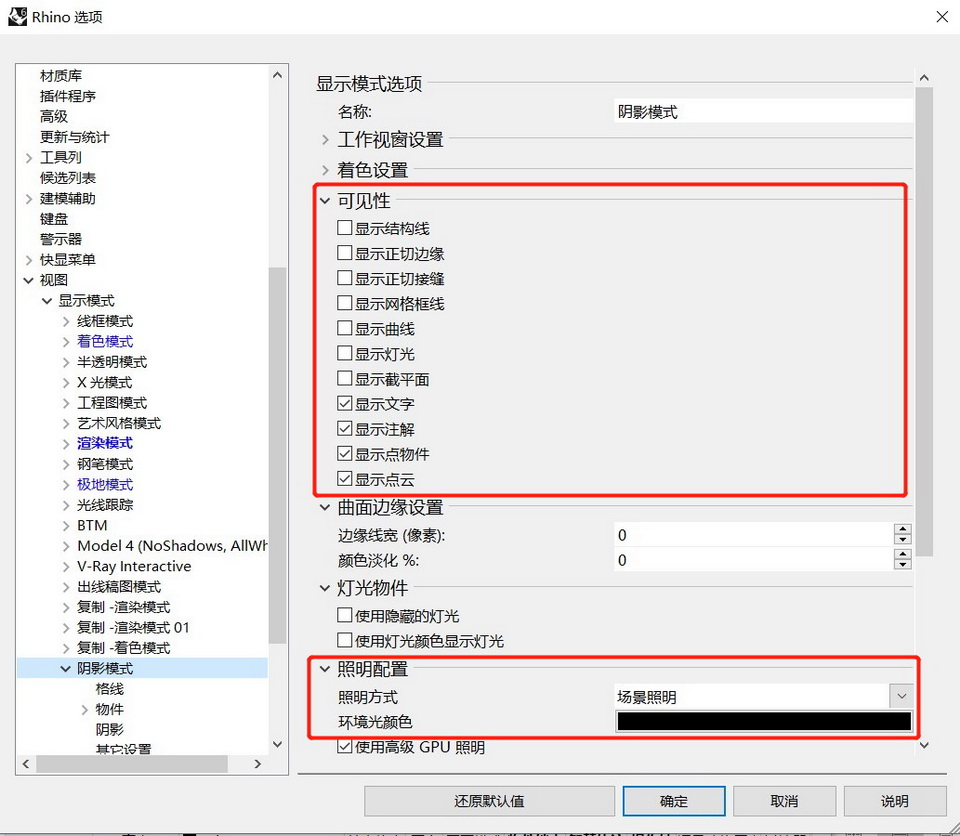960x836 pixels.
Task: Decrease the 颜色淡化 % value with down arrow
Action: point(903,566)
